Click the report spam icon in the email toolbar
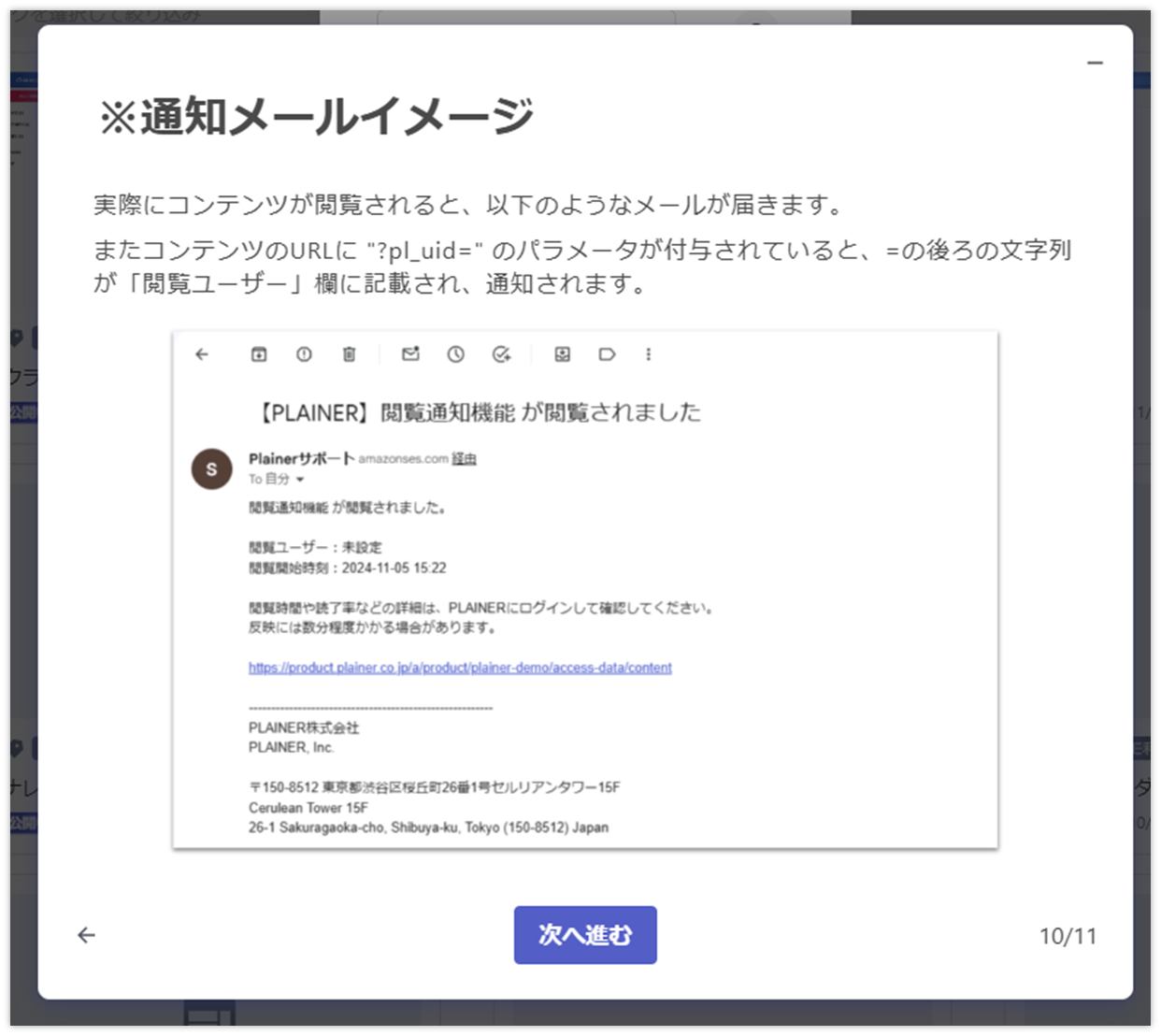The height and width of the screenshot is (1036, 1161). [304, 354]
